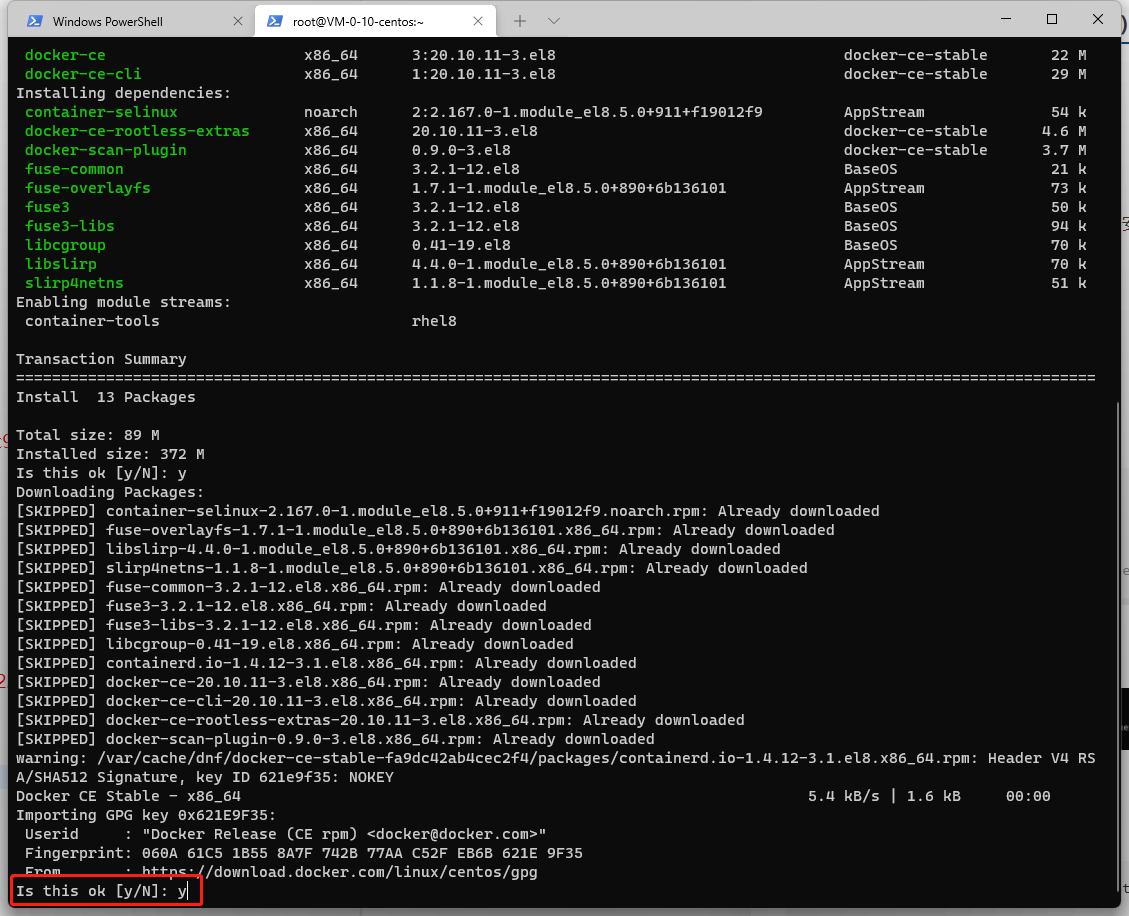
Task: Close the Windows PowerShell tab
Action: pos(238,22)
